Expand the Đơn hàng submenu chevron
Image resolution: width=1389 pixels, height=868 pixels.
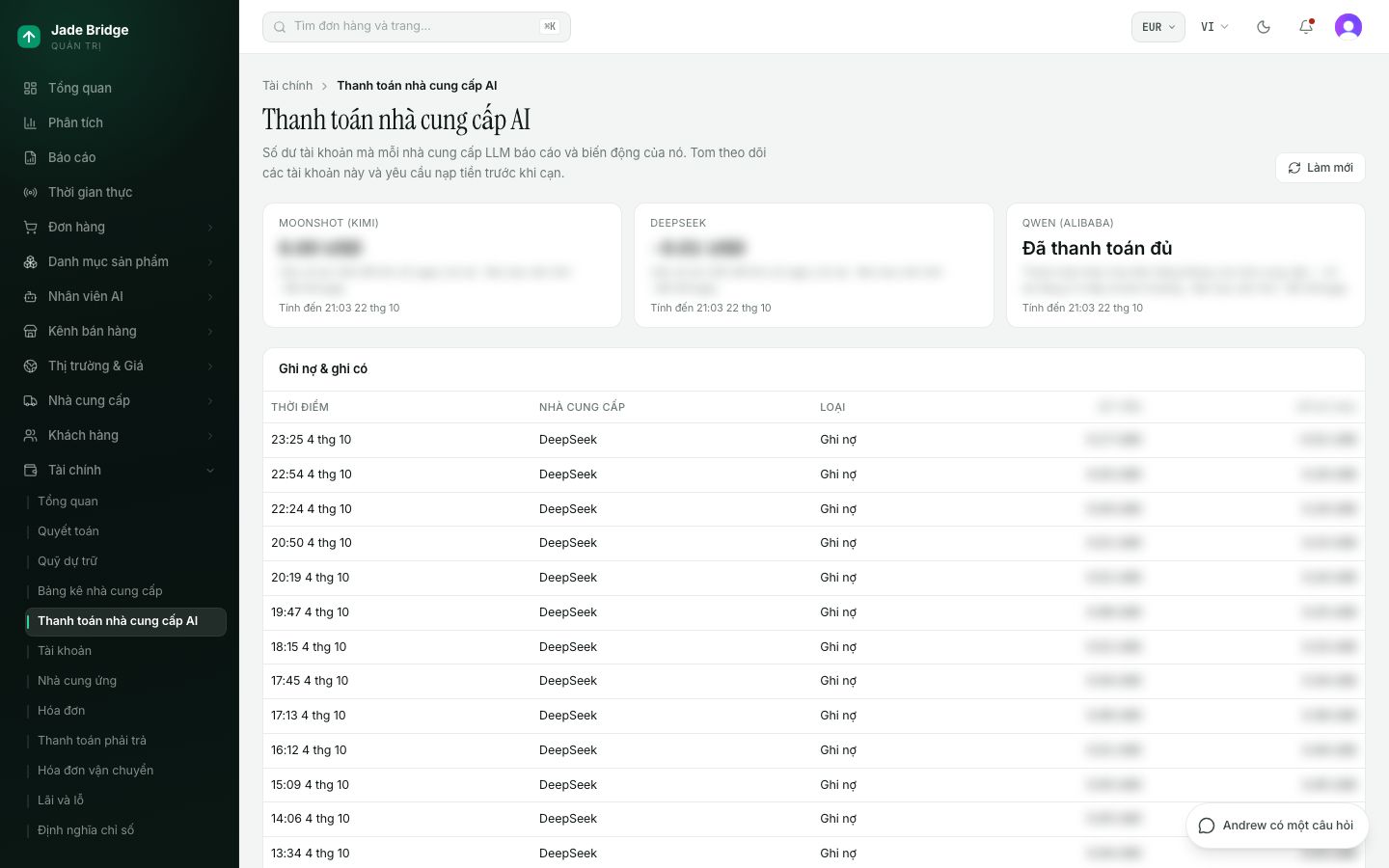pos(210,228)
